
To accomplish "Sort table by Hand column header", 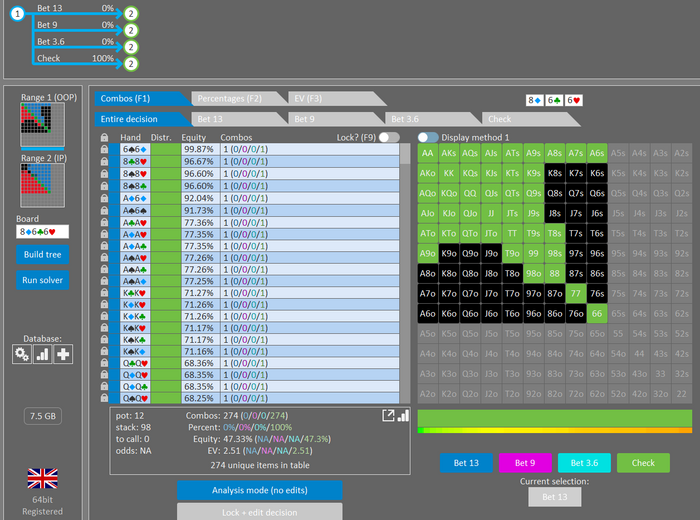I will click(130, 137).
